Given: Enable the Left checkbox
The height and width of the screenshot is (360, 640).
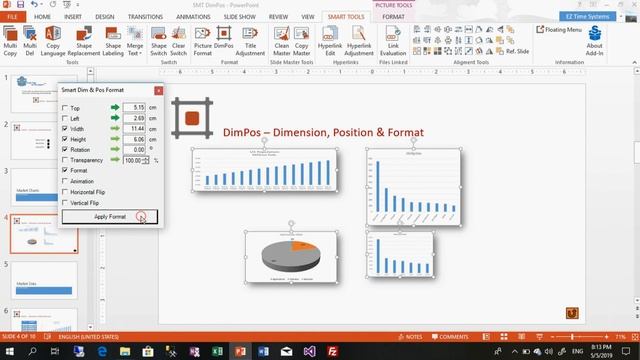Looking at the screenshot, I should tap(64, 118).
